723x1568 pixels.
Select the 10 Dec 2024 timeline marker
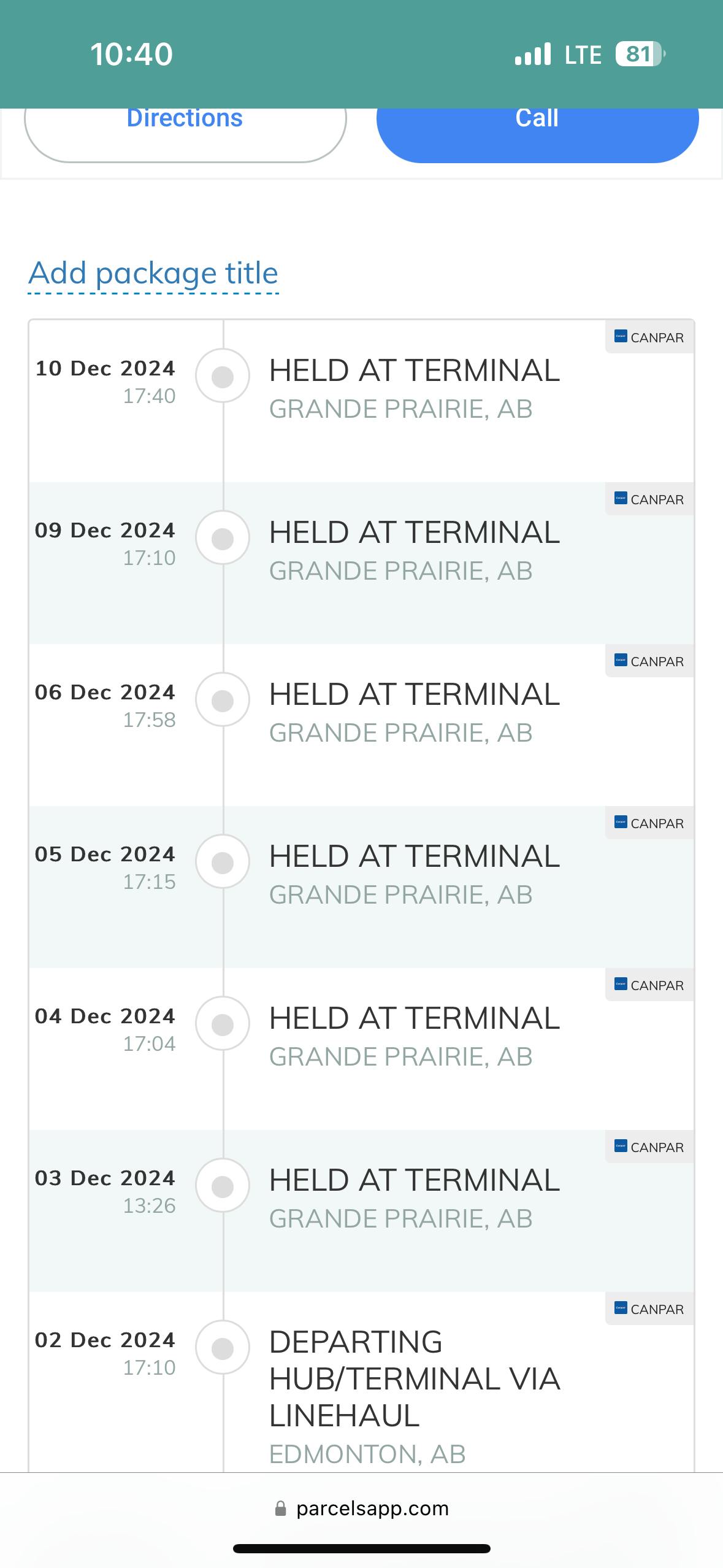coord(223,376)
